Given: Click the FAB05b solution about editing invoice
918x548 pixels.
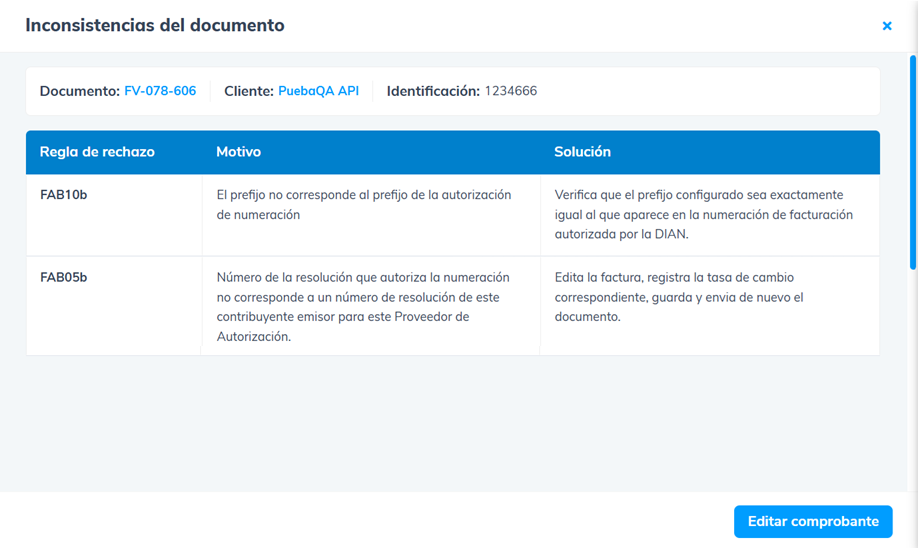Looking at the screenshot, I should pyautogui.click(x=679, y=297).
